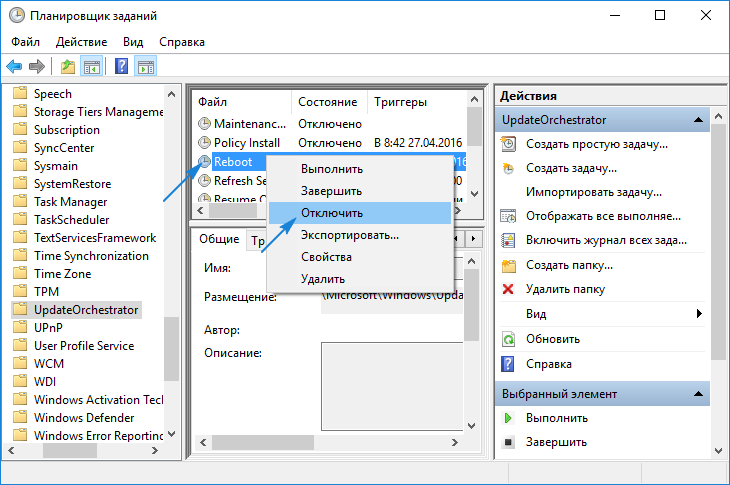
Task: Open the Действие menu
Action: 81,42
